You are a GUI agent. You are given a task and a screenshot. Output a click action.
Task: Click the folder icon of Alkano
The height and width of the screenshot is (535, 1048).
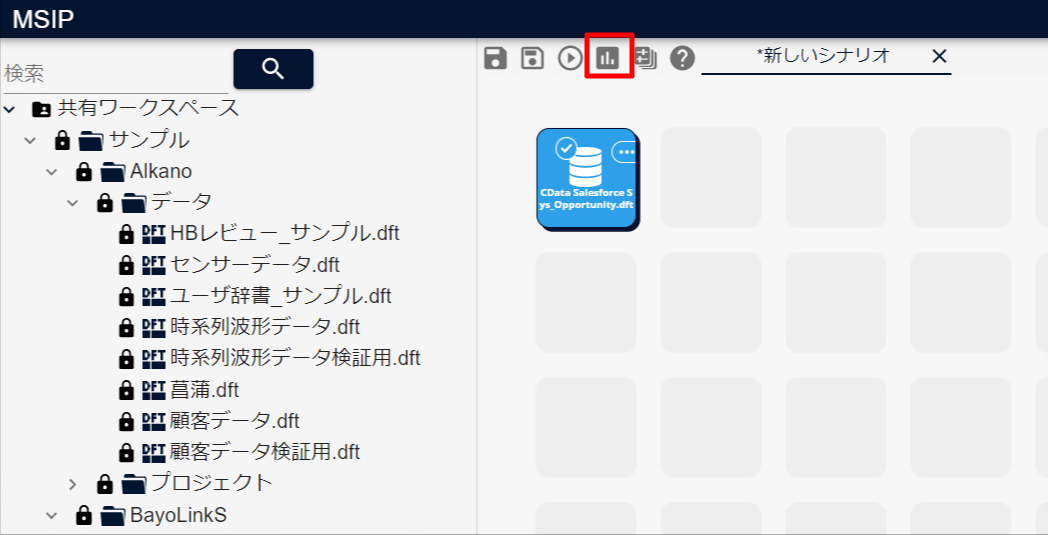[x=112, y=172]
